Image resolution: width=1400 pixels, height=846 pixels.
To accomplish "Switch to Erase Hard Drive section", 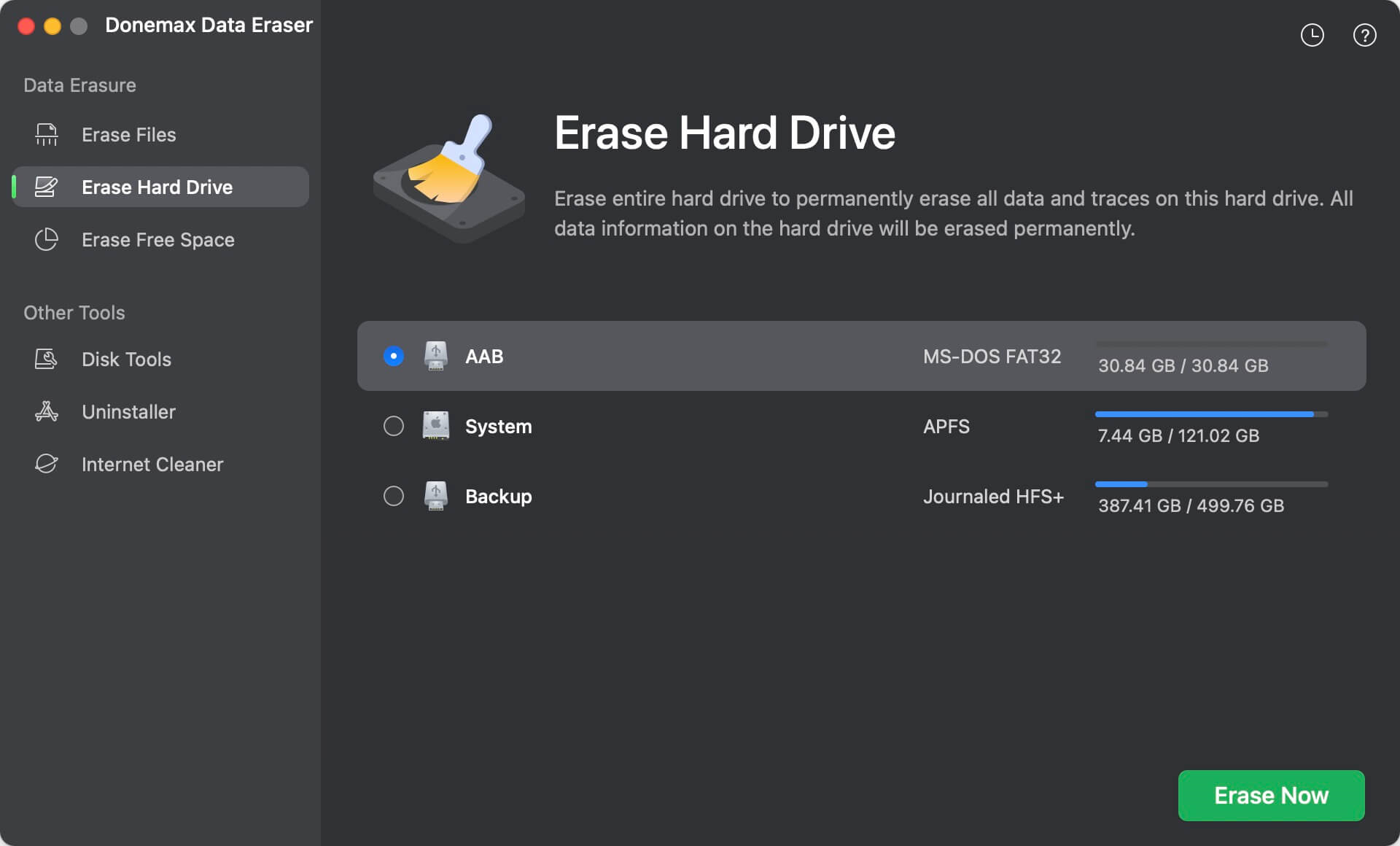I will click(160, 187).
